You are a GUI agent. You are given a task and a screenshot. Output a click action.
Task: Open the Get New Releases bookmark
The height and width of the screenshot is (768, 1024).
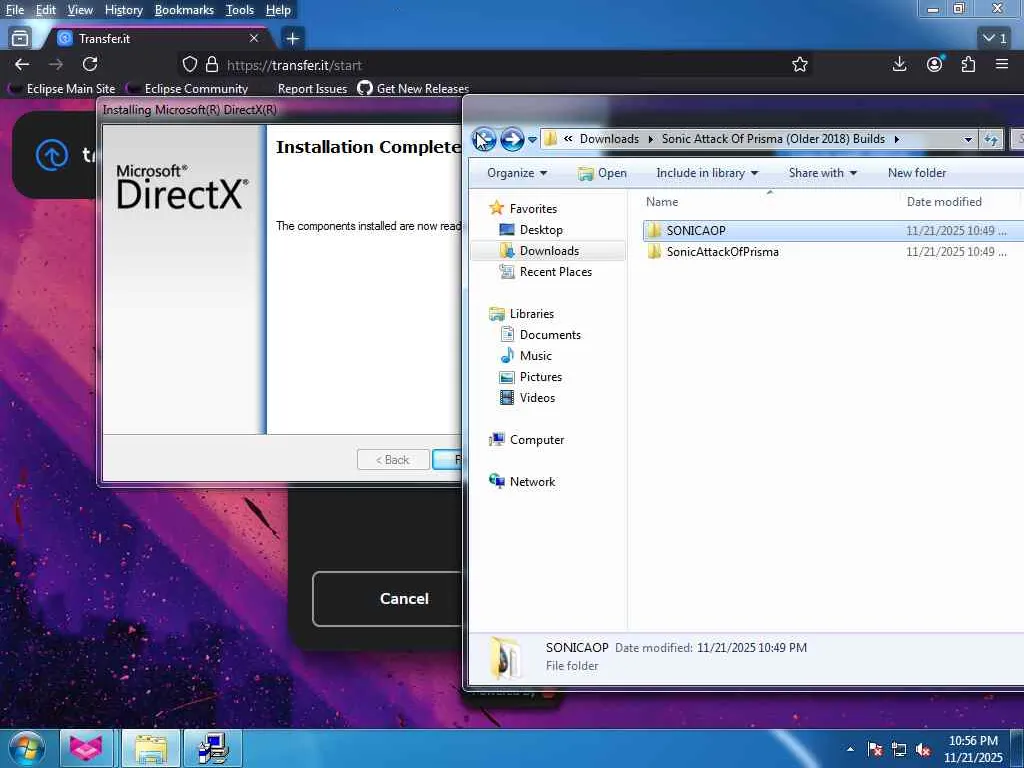(413, 89)
